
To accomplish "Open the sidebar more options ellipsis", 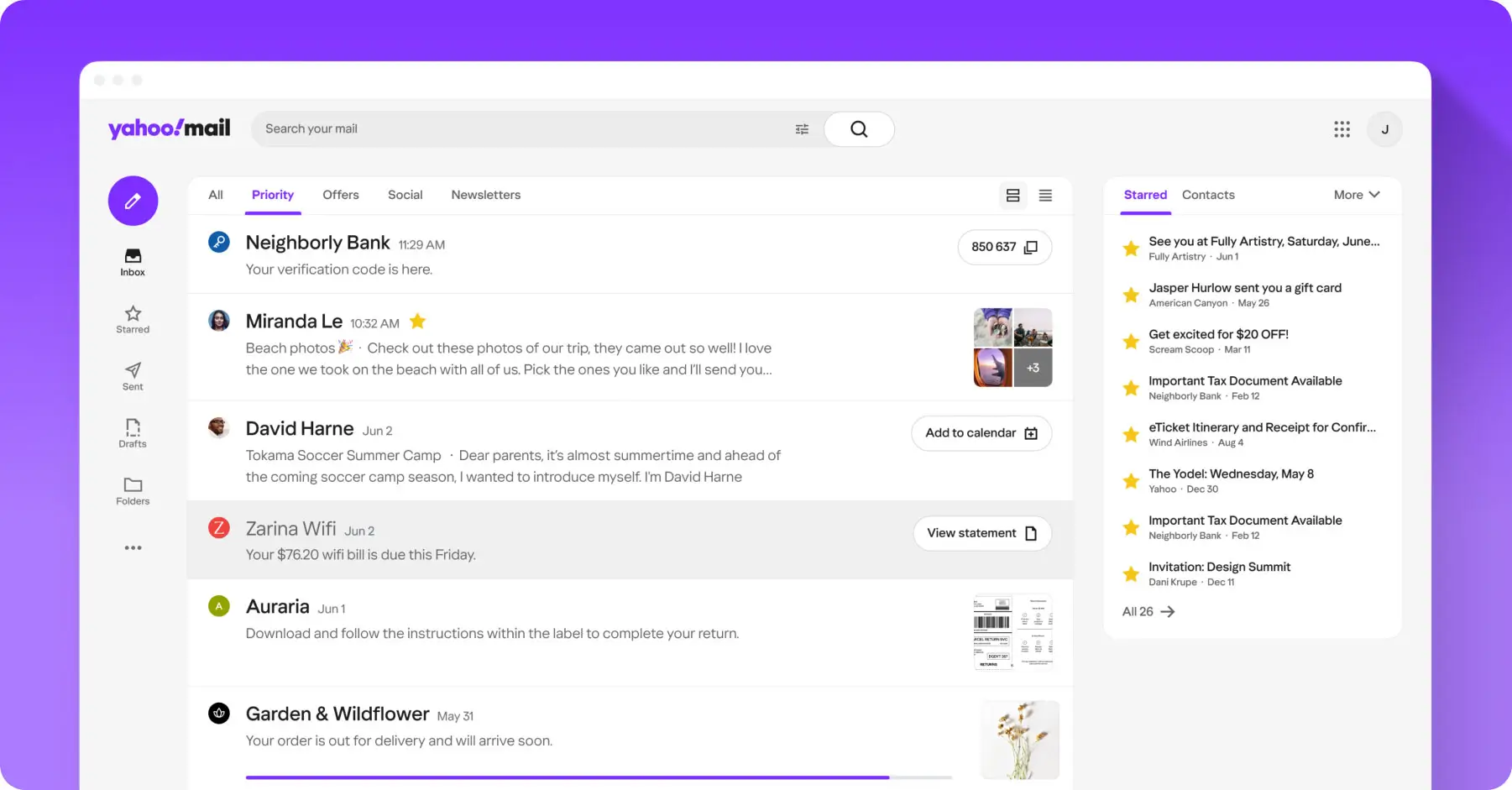I will [x=132, y=547].
